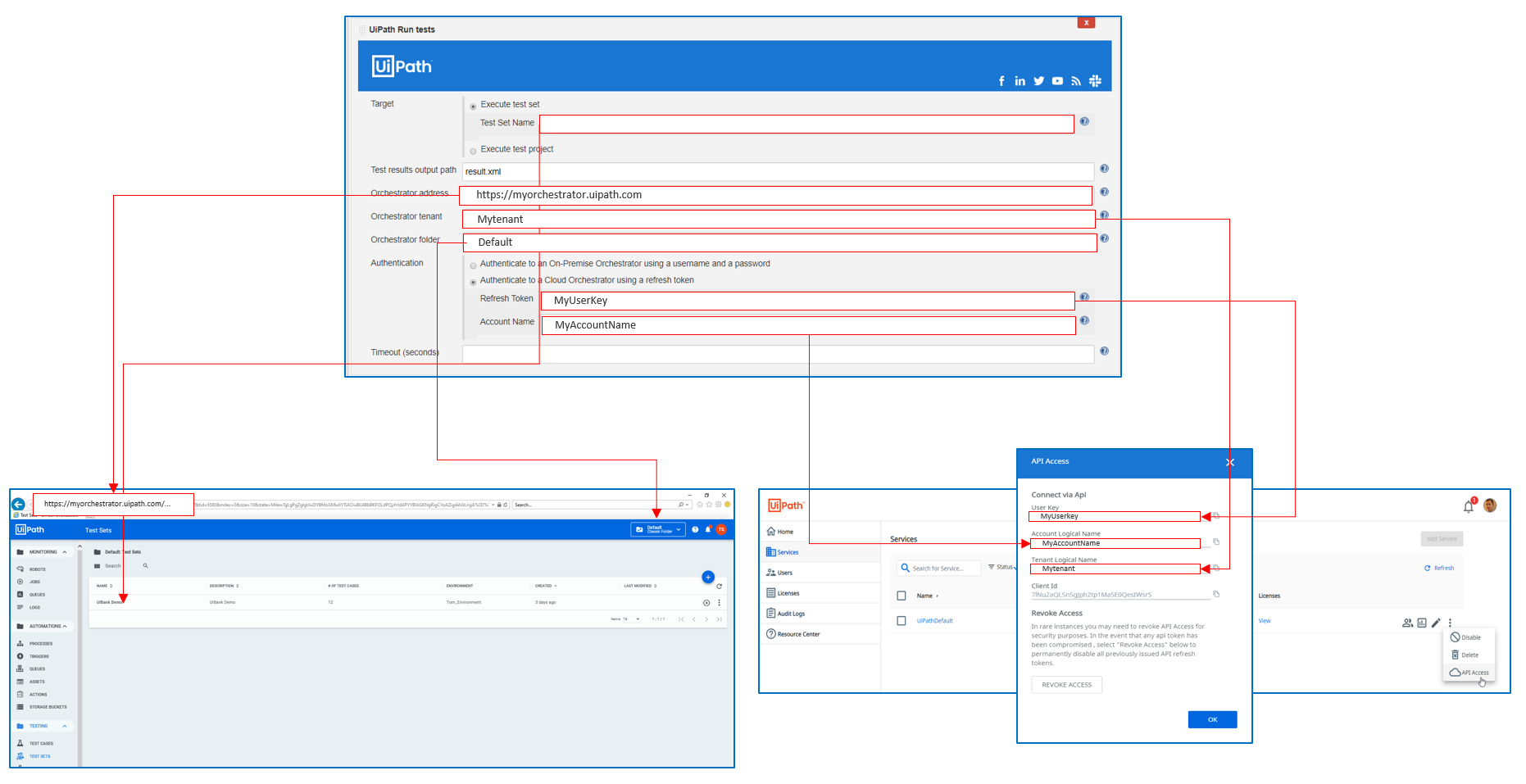The width and height of the screenshot is (1526, 784).
Task: Select Robots in the Monitoring sidebar
Action: click(37, 569)
